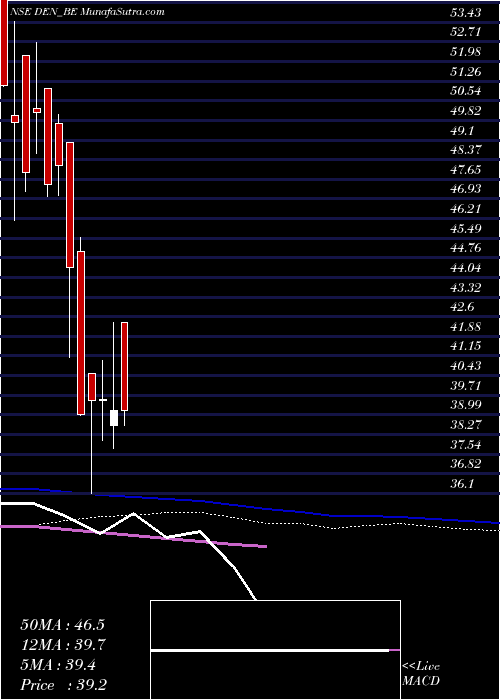Select the 50.54 price axis label
The image size is (500, 700).
465,92
